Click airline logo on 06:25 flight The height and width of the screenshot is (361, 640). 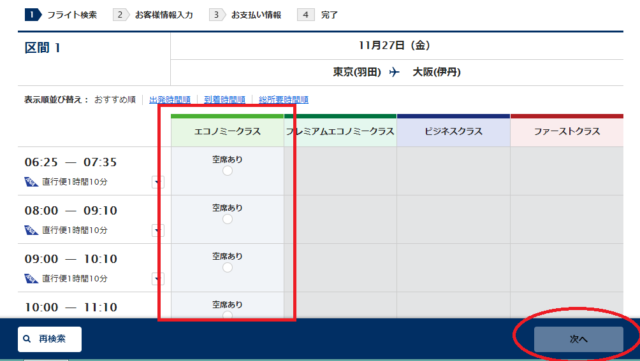(31, 182)
